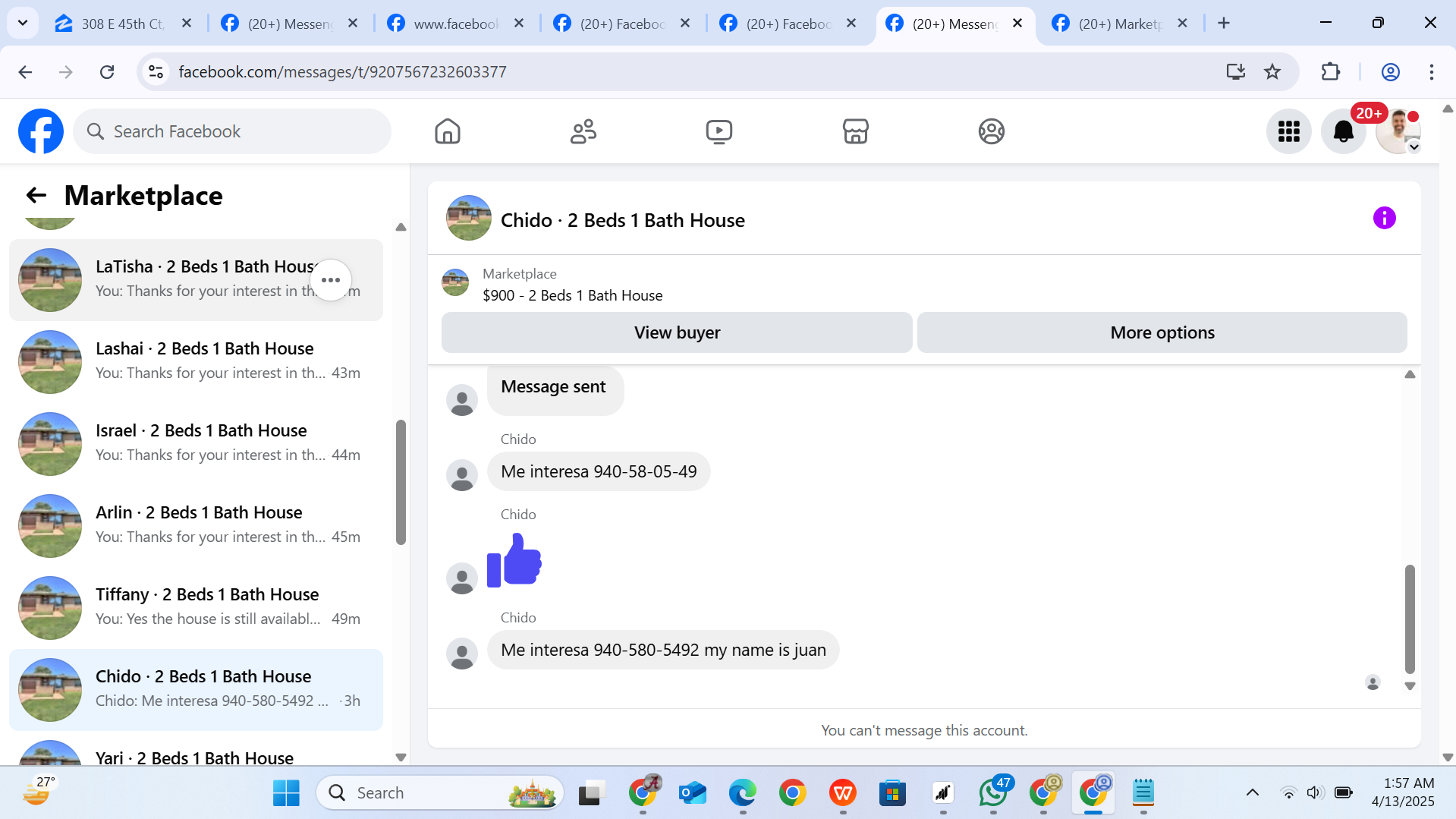The height and width of the screenshot is (819, 1456).
Task: Open Microsoft Edge from the taskbar
Action: [x=742, y=793]
